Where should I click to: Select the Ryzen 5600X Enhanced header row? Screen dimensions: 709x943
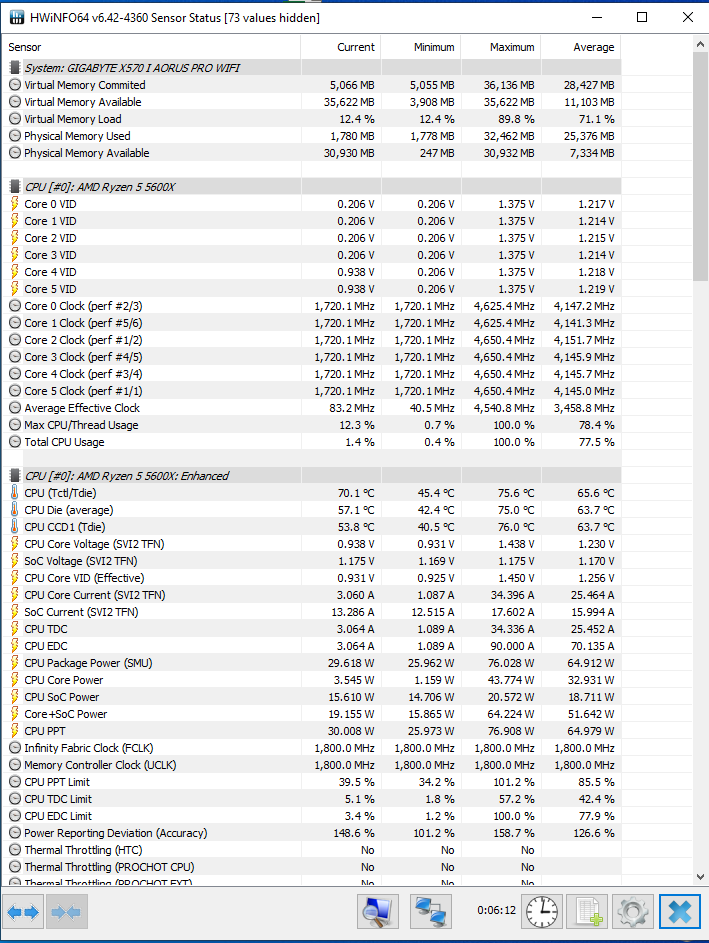coord(126,476)
